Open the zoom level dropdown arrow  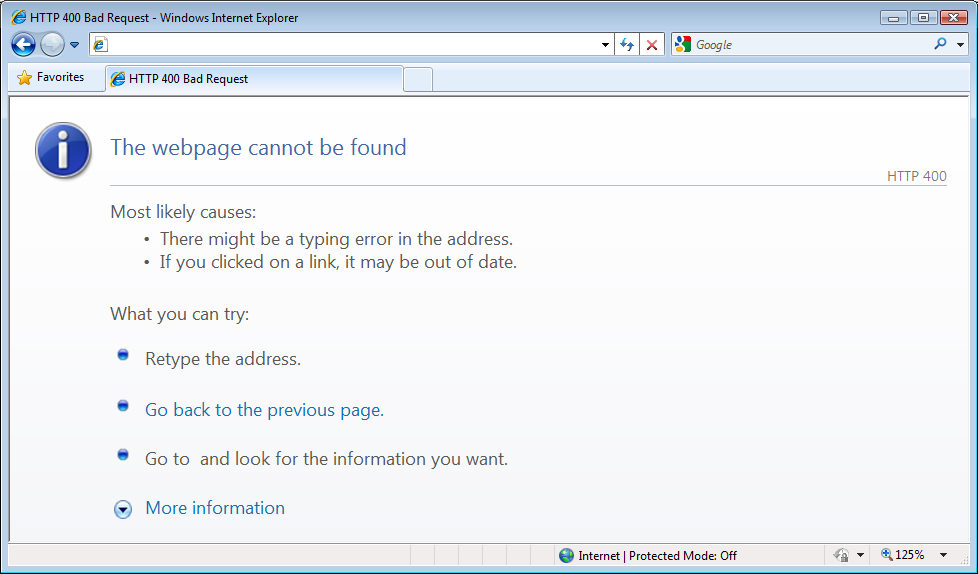(943, 555)
